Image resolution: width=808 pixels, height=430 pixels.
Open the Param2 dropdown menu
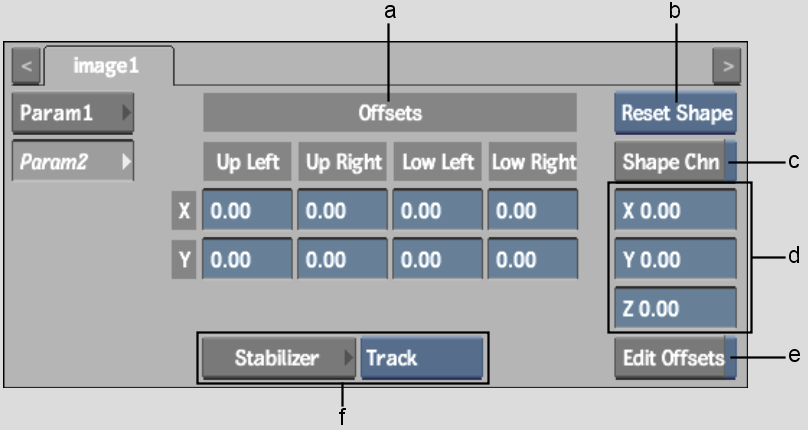[73, 161]
